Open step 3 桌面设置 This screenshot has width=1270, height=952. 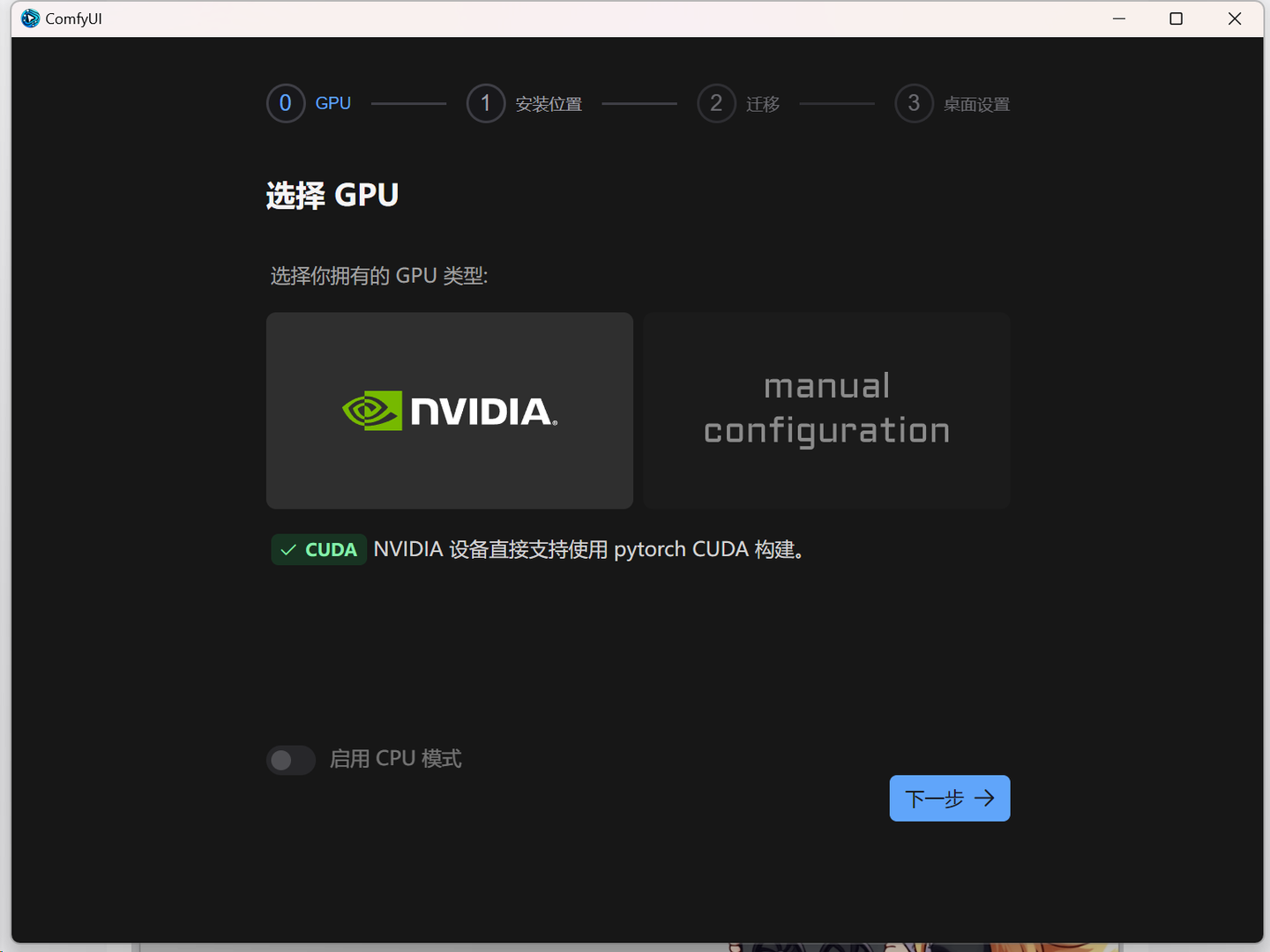point(952,103)
